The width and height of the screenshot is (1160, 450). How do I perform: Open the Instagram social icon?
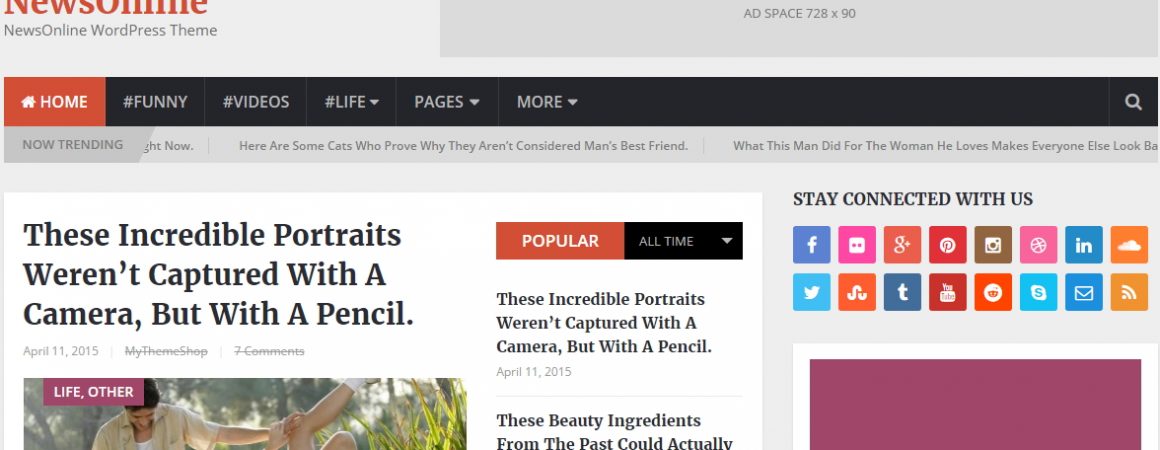point(993,245)
